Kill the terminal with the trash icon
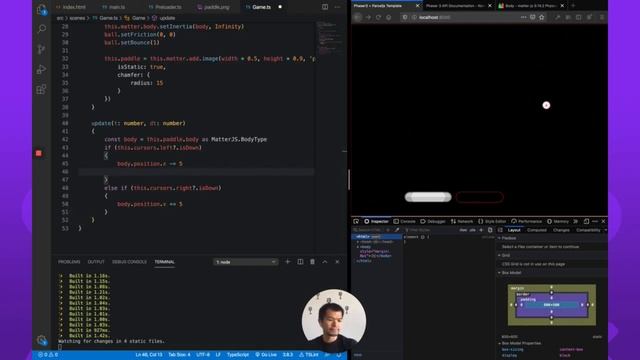The height and width of the screenshot is (360, 640). coord(312,262)
